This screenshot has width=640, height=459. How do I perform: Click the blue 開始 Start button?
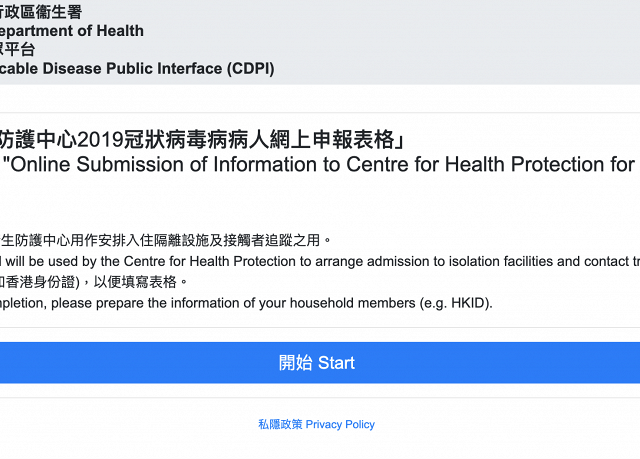point(320,363)
